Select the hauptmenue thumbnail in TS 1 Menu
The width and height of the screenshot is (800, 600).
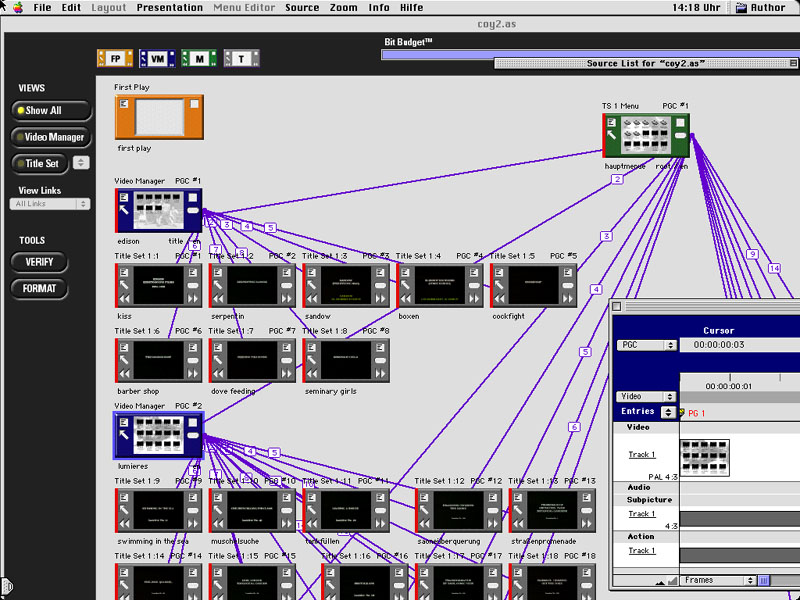coord(646,135)
